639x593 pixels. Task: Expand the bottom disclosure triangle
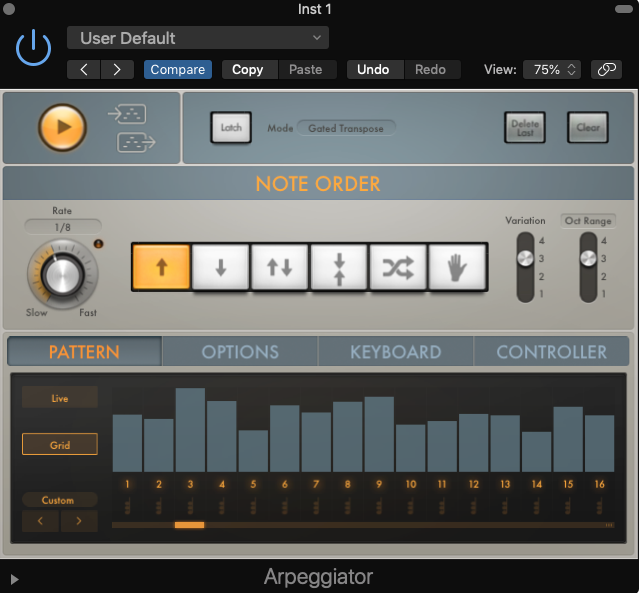point(15,579)
